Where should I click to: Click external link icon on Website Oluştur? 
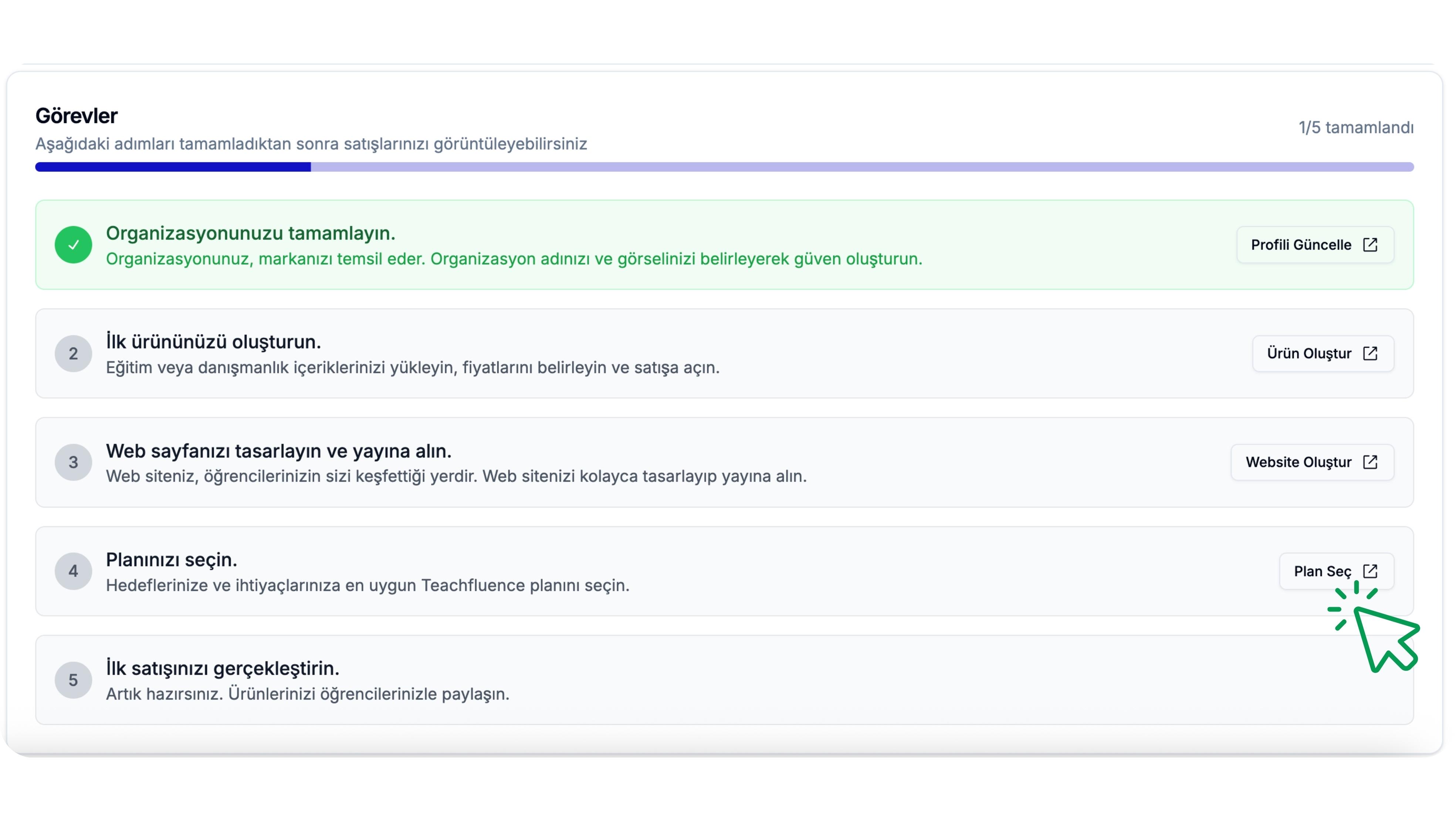click(x=1370, y=462)
